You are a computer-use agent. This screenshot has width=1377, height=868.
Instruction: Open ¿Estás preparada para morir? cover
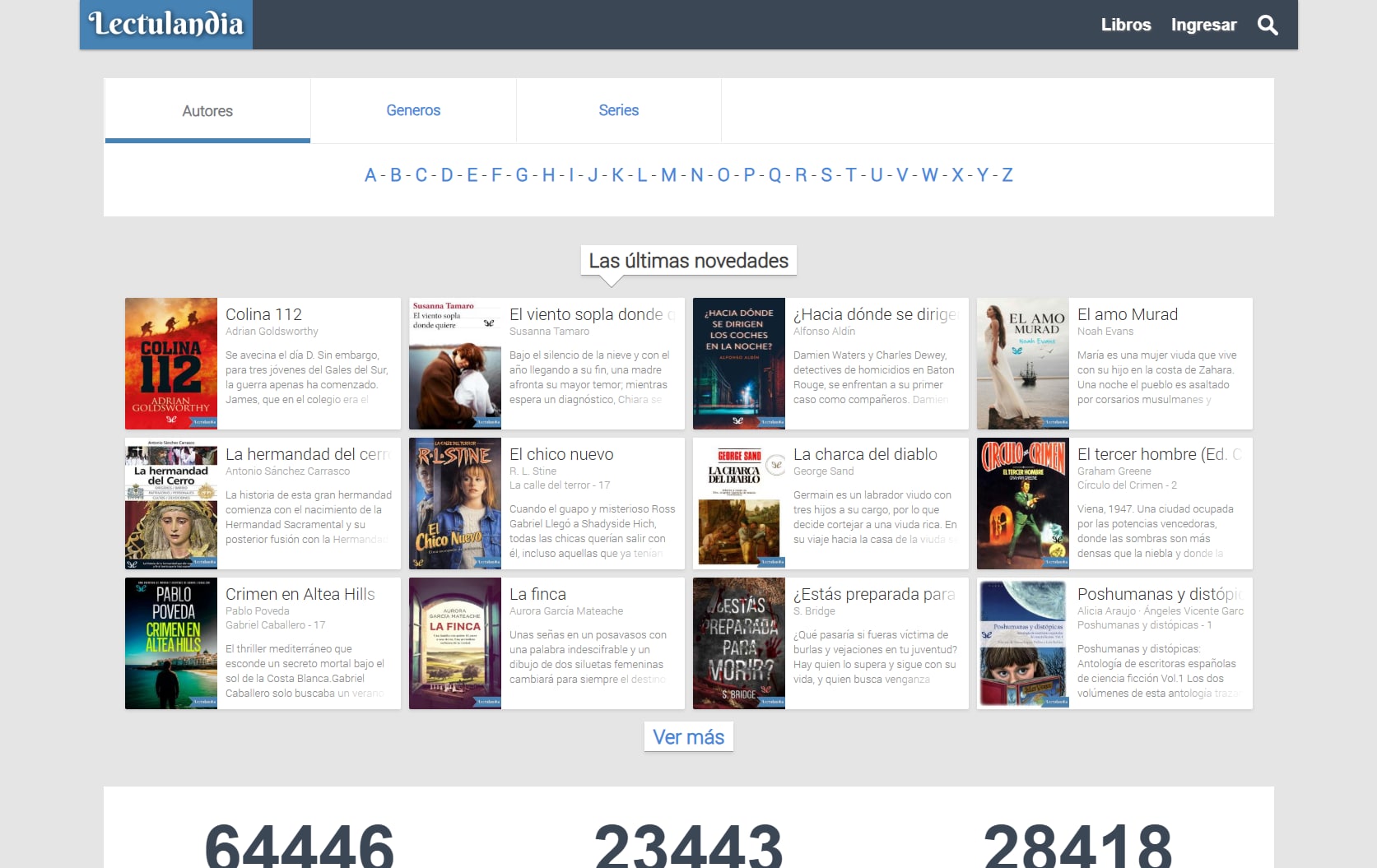739,643
